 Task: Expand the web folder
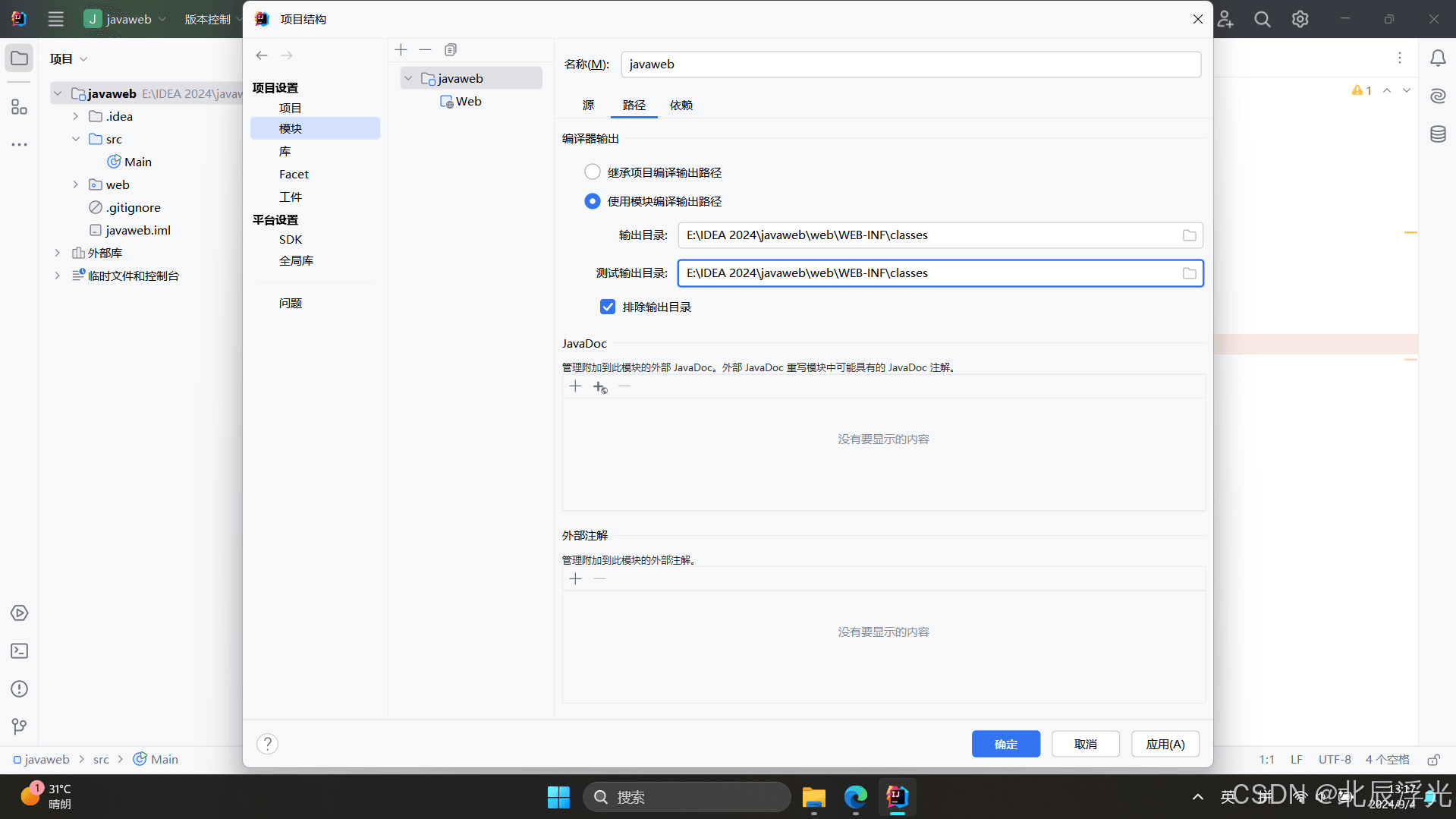click(76, 184)
